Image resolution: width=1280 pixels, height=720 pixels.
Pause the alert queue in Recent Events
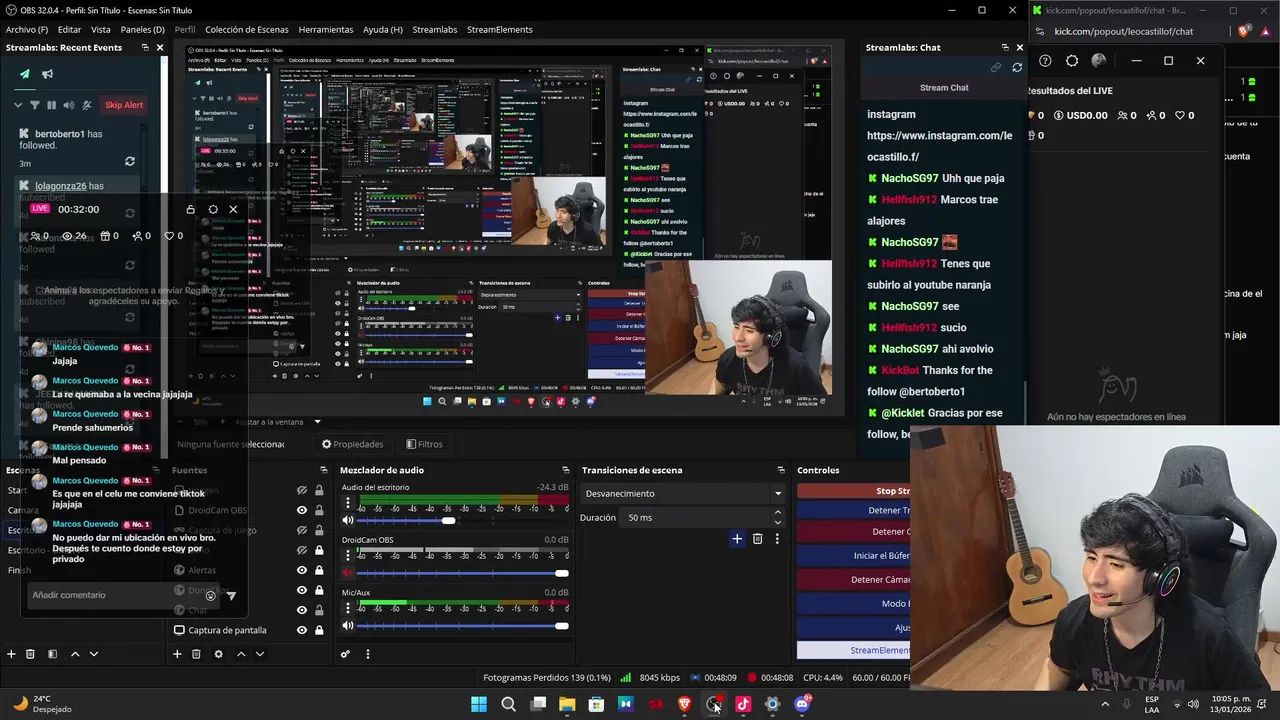52,105
